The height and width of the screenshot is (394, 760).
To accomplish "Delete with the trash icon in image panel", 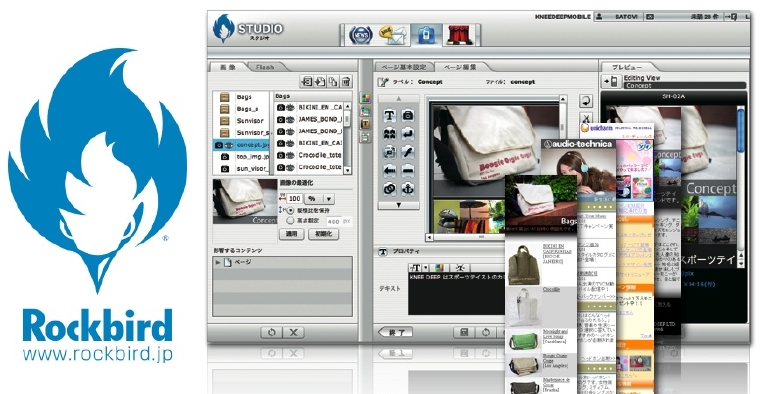I will (346, 81).
